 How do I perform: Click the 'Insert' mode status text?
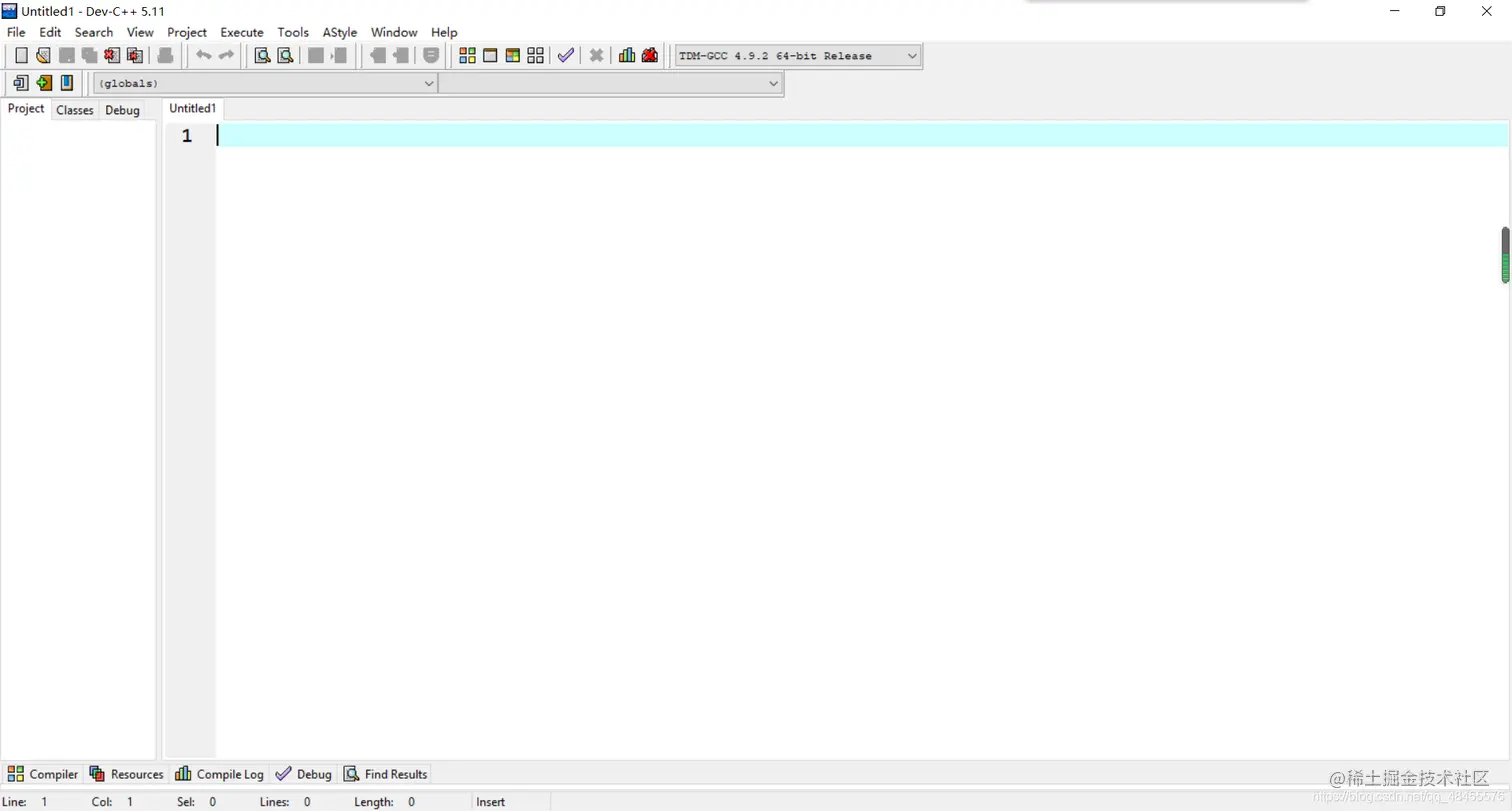pos(491,802)
